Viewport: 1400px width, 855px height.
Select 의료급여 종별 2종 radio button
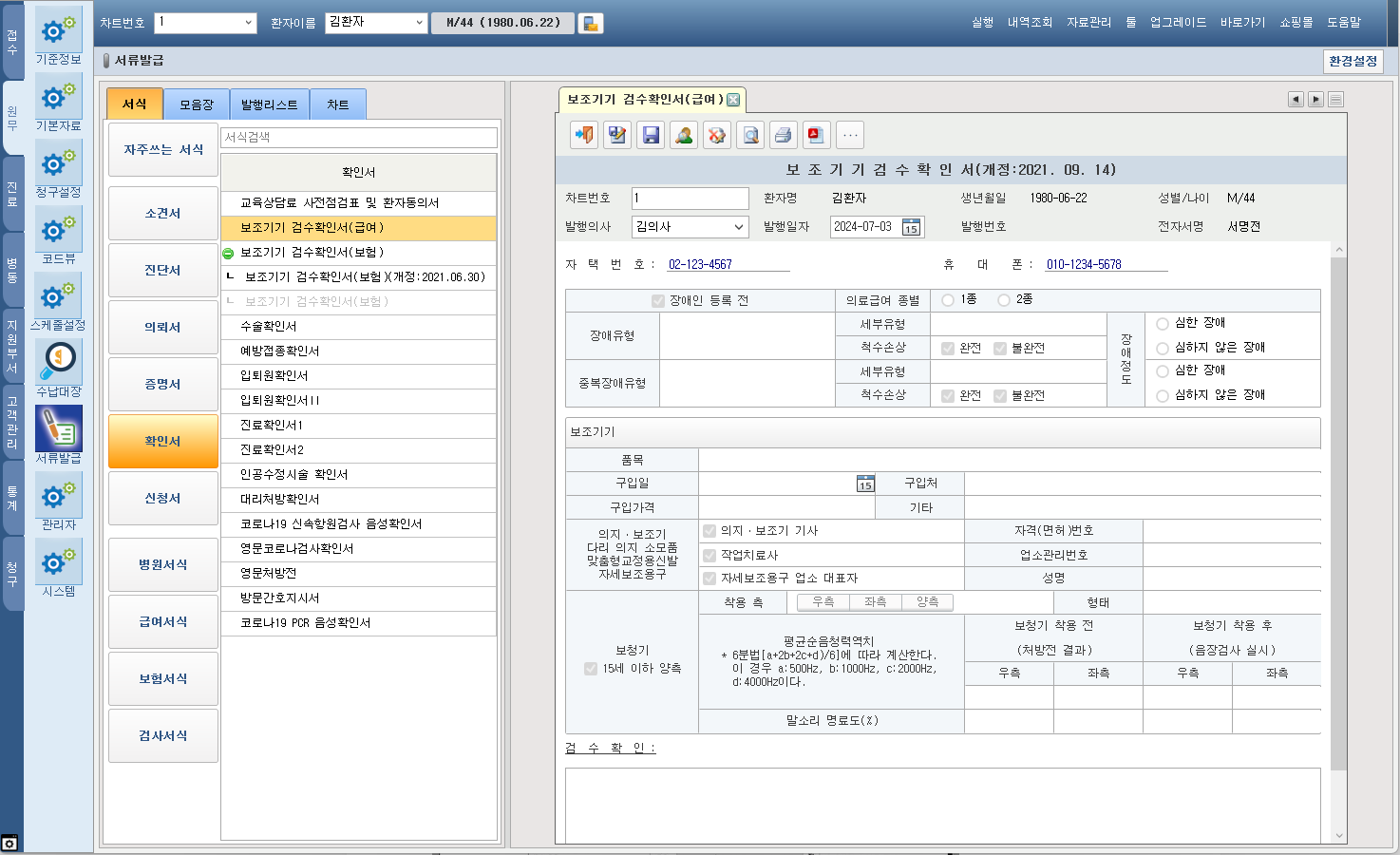click(x=1004, y=300)
